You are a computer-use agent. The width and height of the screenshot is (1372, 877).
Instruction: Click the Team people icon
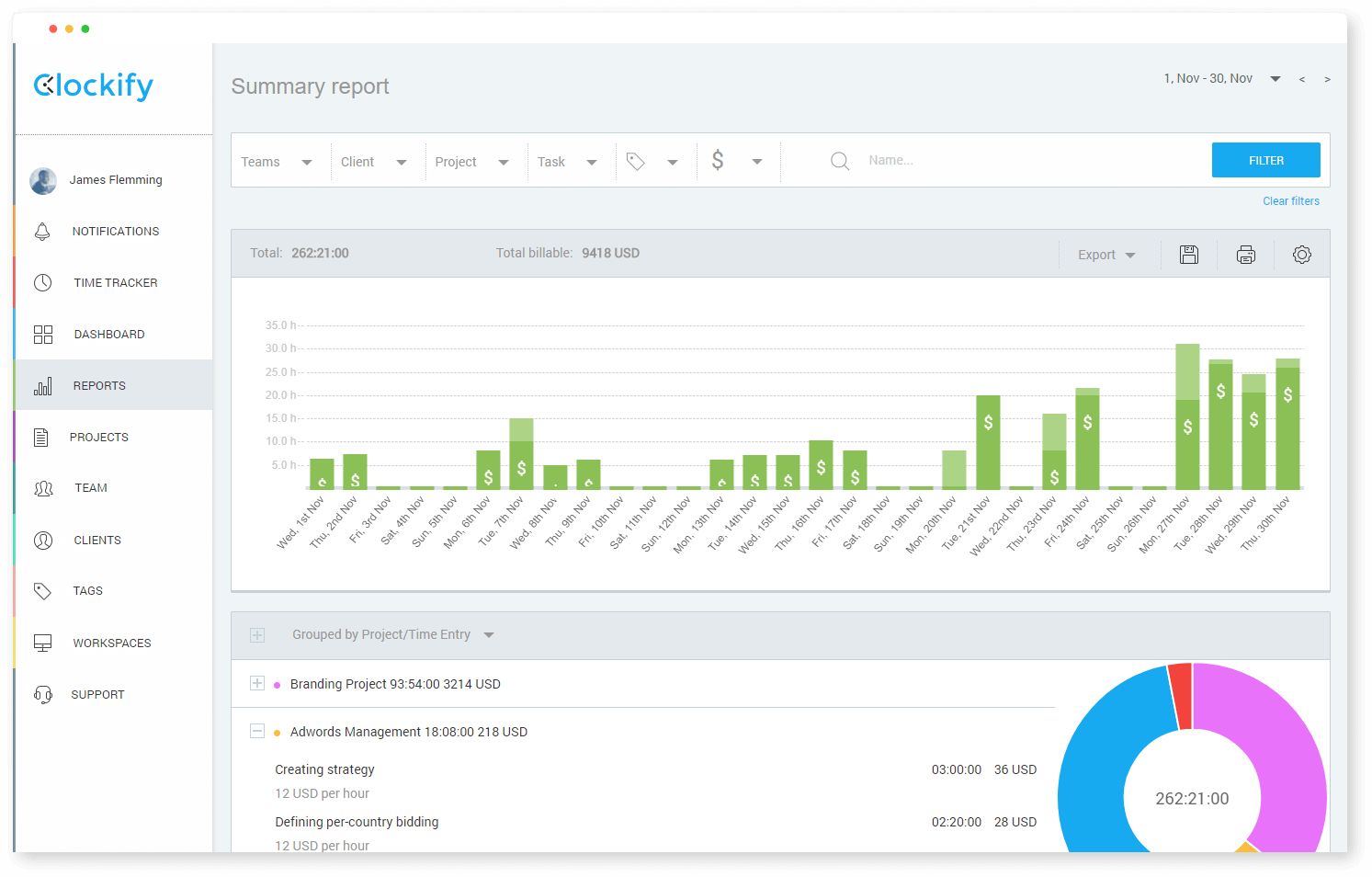tap(43, 488)
